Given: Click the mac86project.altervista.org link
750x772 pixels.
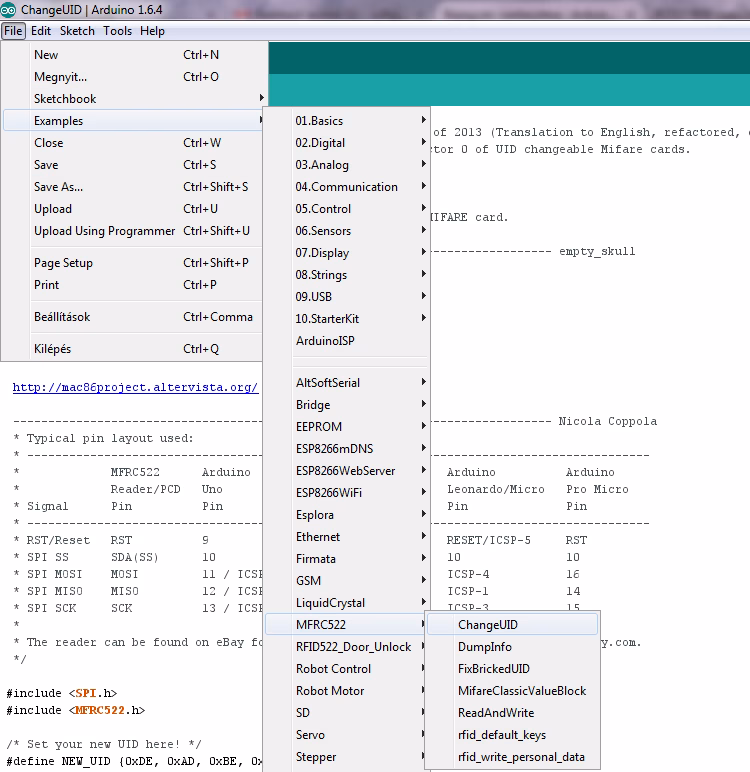Looking at the screenshot, I should coord(135,387).
